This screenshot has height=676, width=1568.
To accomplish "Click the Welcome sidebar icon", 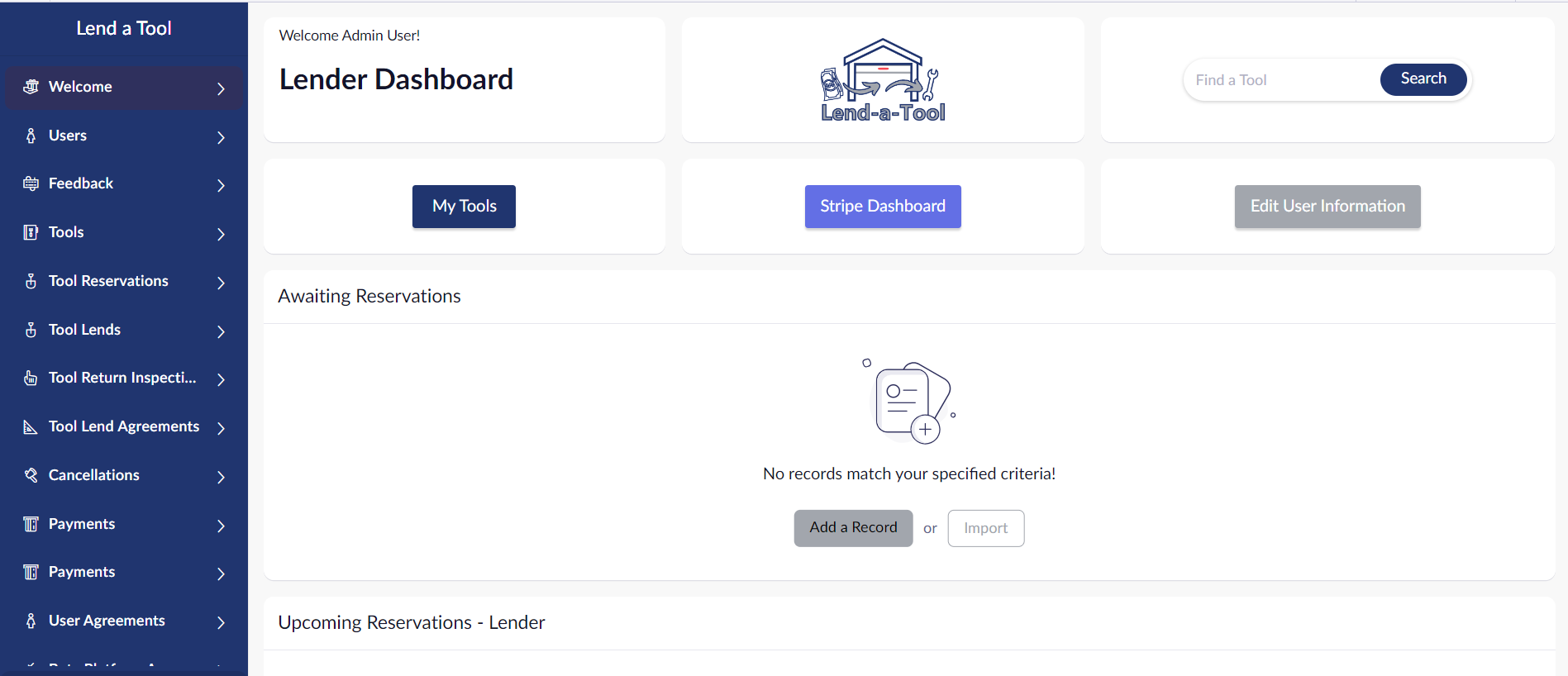I will pos(31,87).
